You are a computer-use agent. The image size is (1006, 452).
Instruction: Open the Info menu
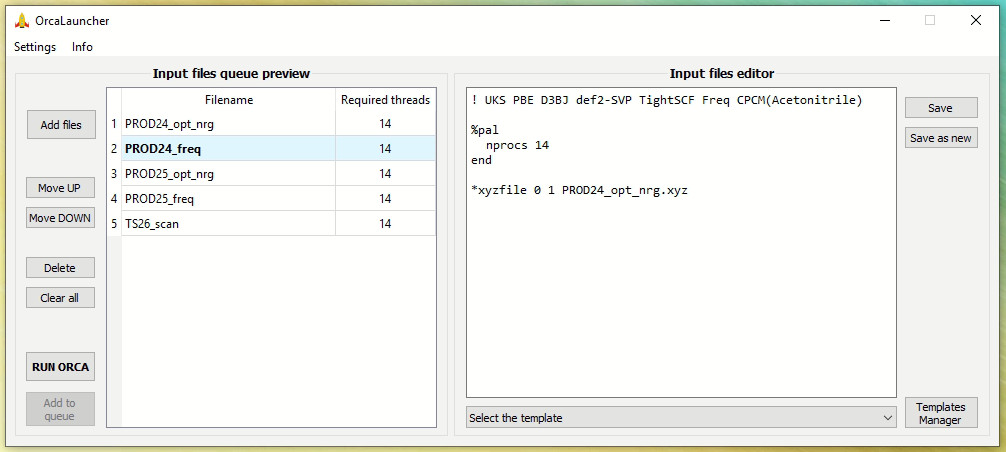pos(82,47)
